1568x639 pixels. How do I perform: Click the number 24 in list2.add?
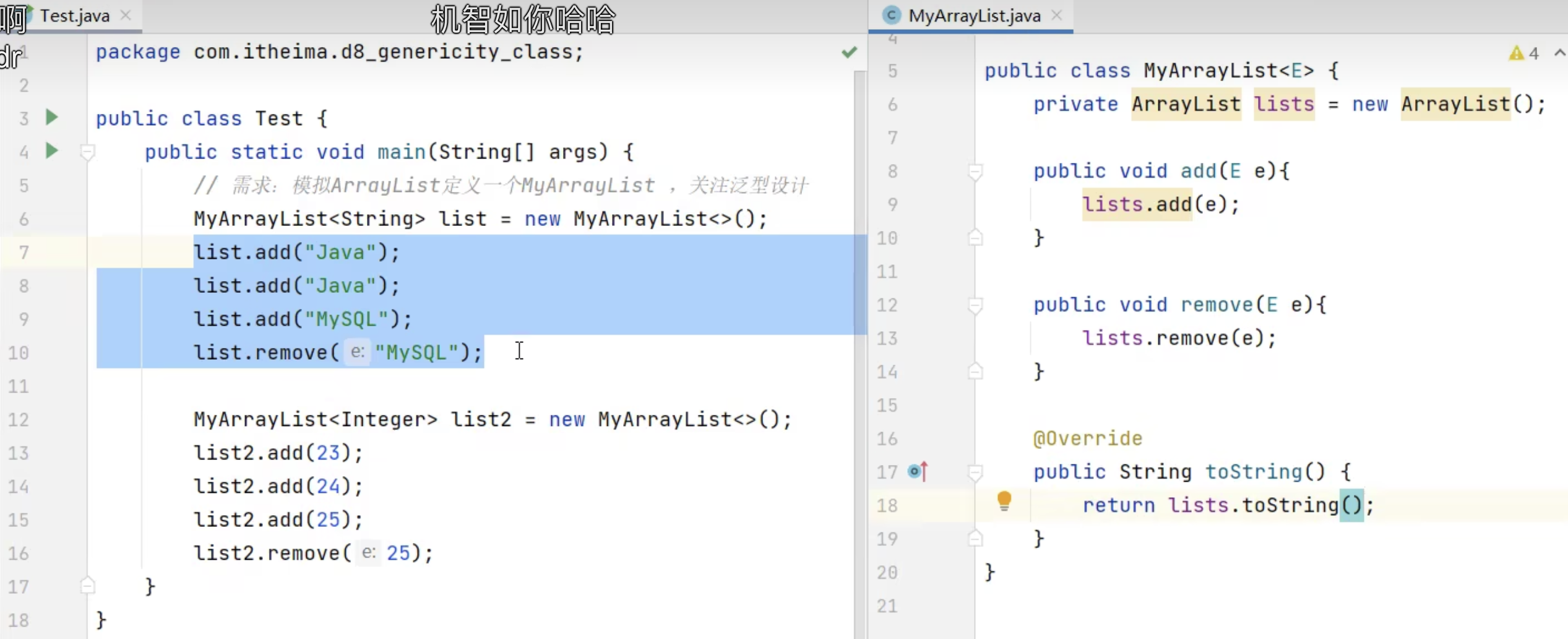point(328,486)
